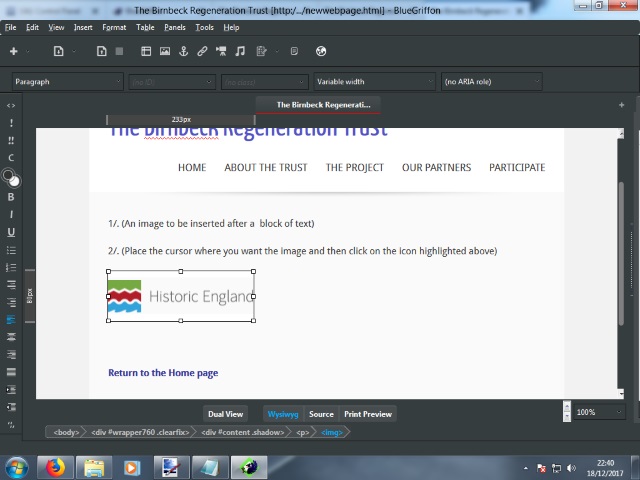Screen dimensions: 640x480
Task: Click the foreground and background color circles
Action: [11, 178]
